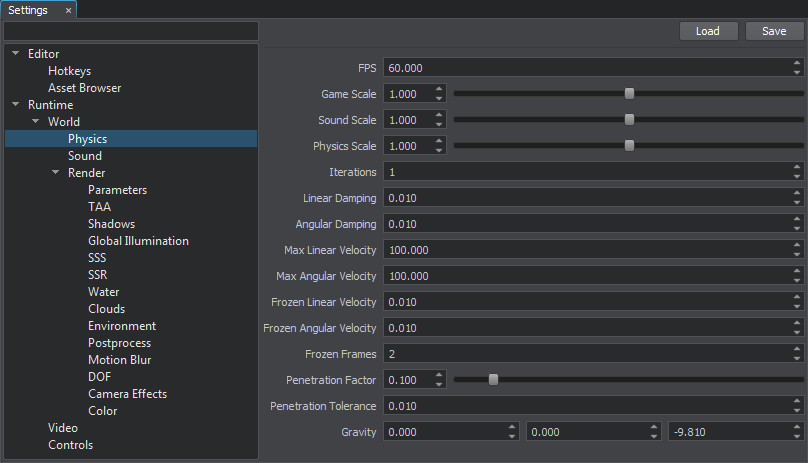Increase Max Linear Velocity with the up arrow
Screen dimensions: 808x463
(x=797, y=245)
